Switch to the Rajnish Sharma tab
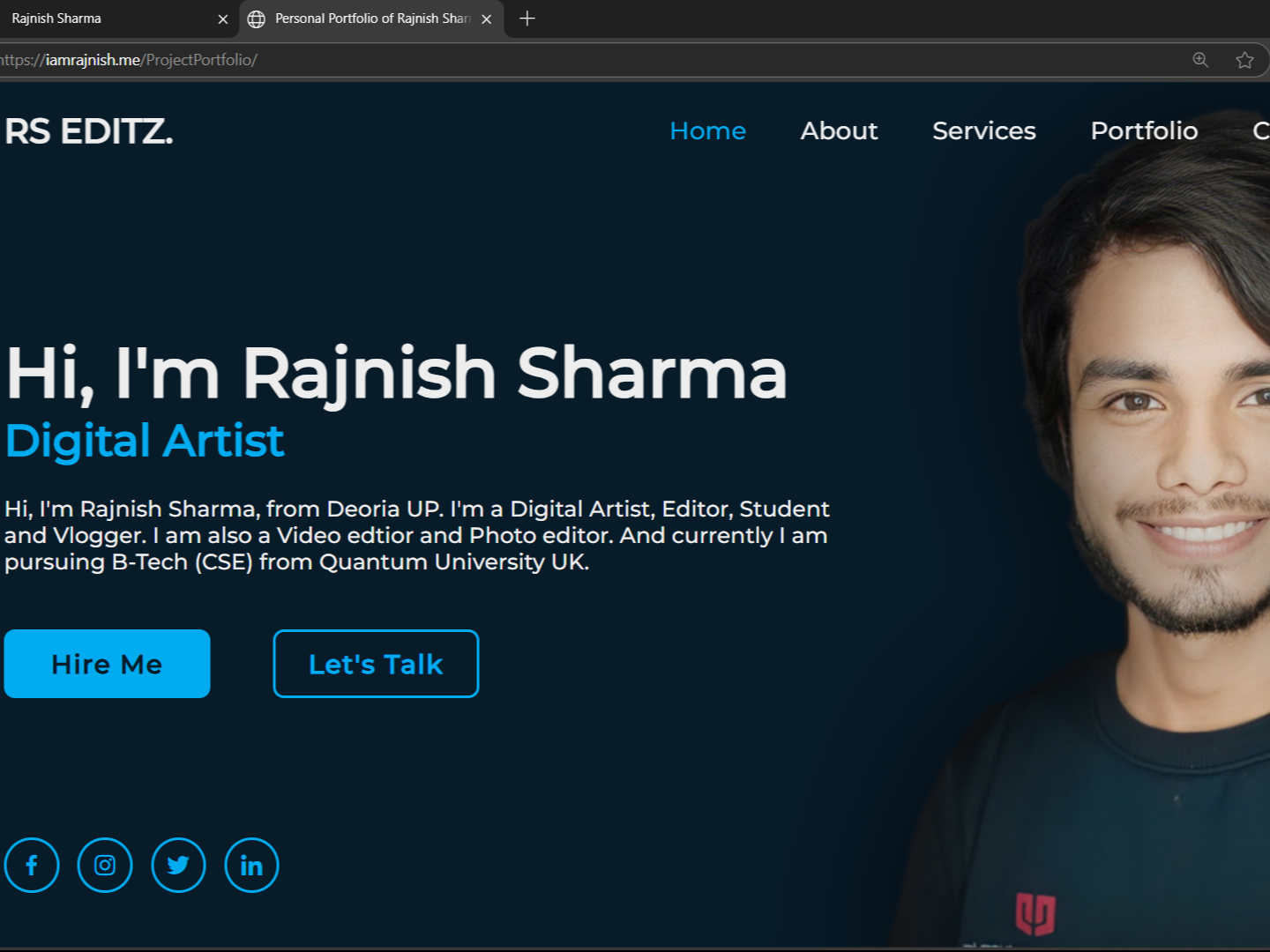 (97, 19)
